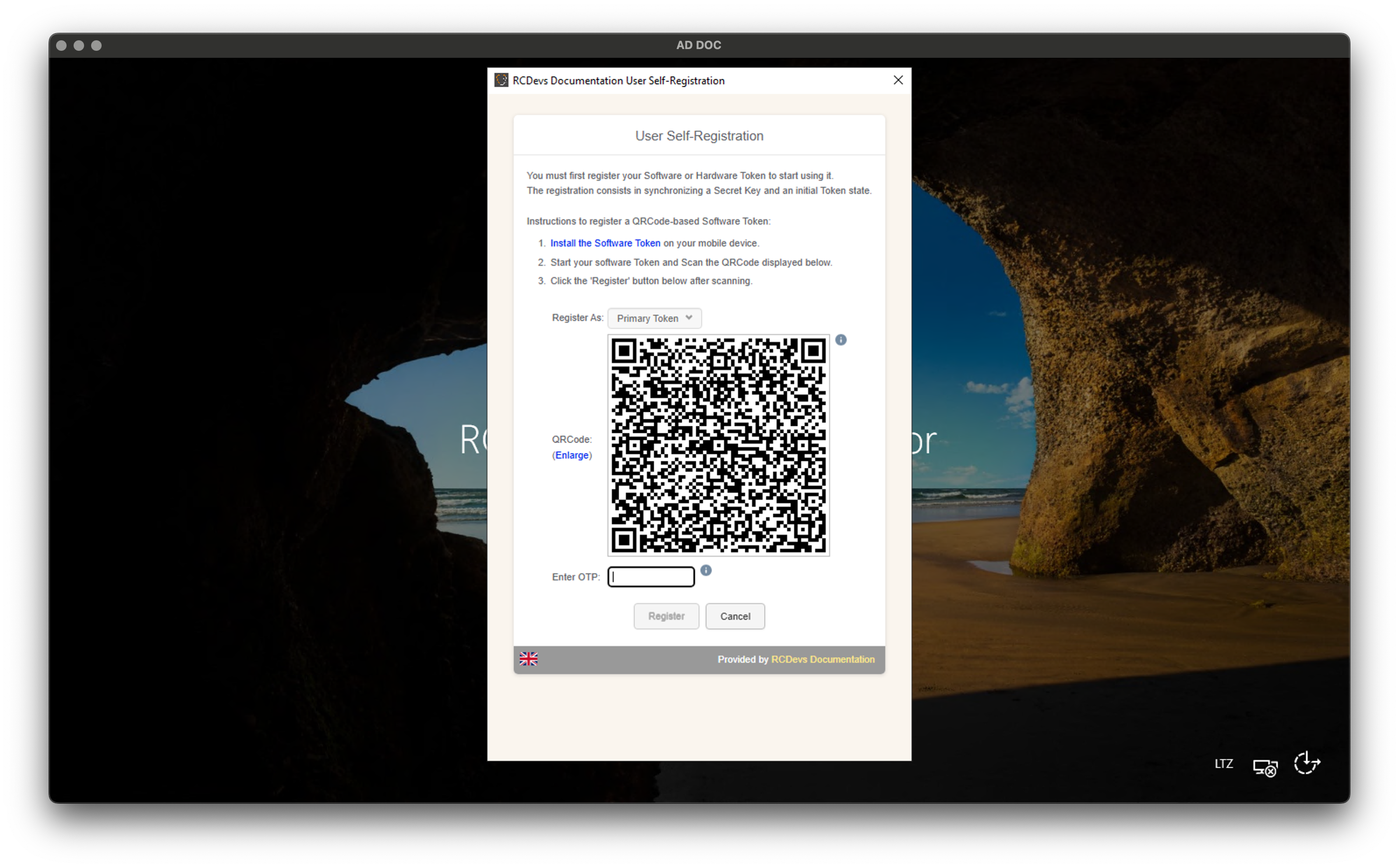This screenshot has width=1399, height=868.
Task: Click the 'Enter OTP:' label
Action: coord(575,576)
